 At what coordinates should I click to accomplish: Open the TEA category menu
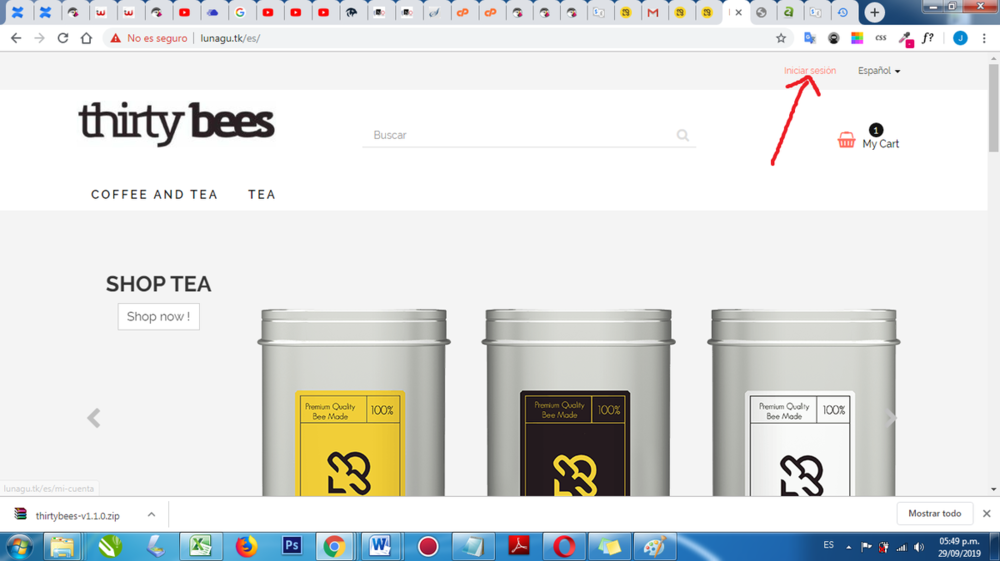262,195
